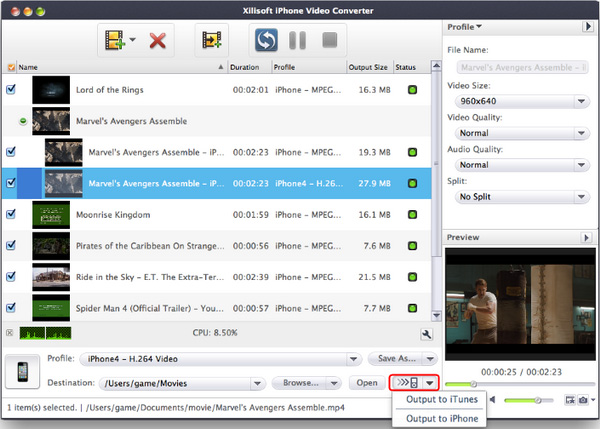Open the output-to-device dropdown arrow
This screenshot has width=600, height=429.
(x=430, y=383)
